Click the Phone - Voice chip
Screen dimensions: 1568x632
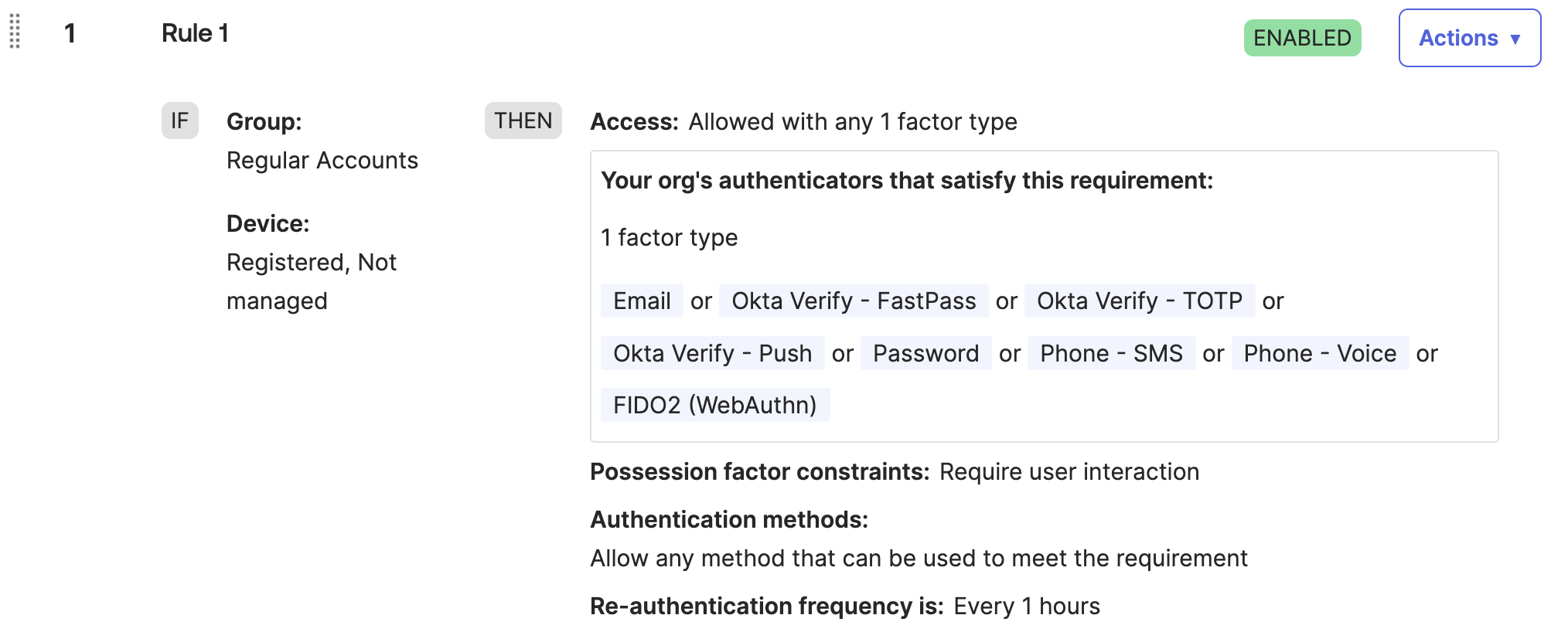click(1320, 353)
